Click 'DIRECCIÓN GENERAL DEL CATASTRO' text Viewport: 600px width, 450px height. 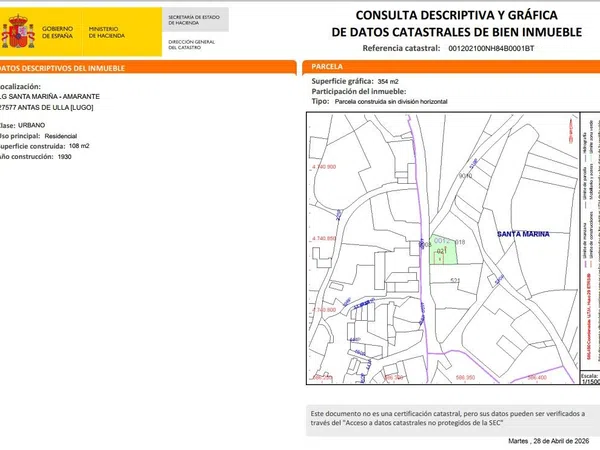coord(191,44)
